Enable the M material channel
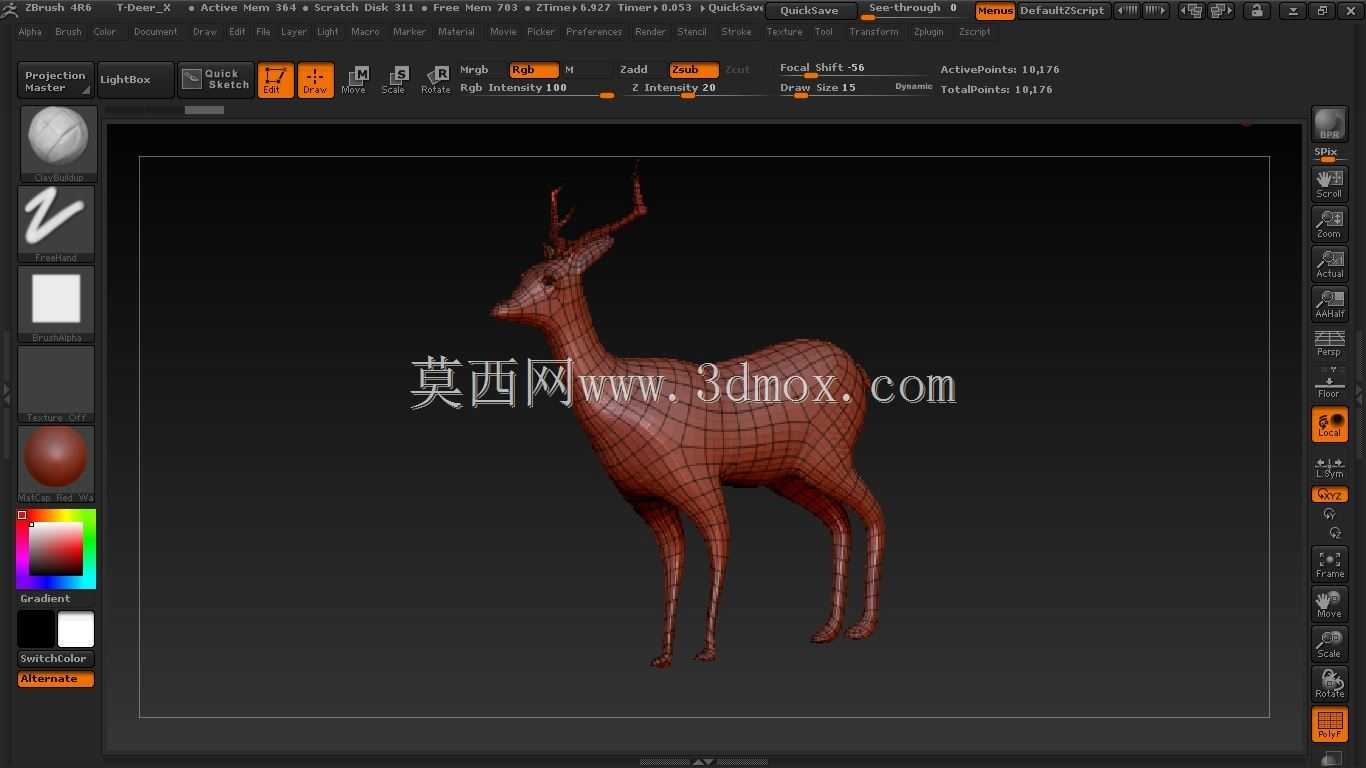The image size is (1366, 768). click(x=586, y=69)
